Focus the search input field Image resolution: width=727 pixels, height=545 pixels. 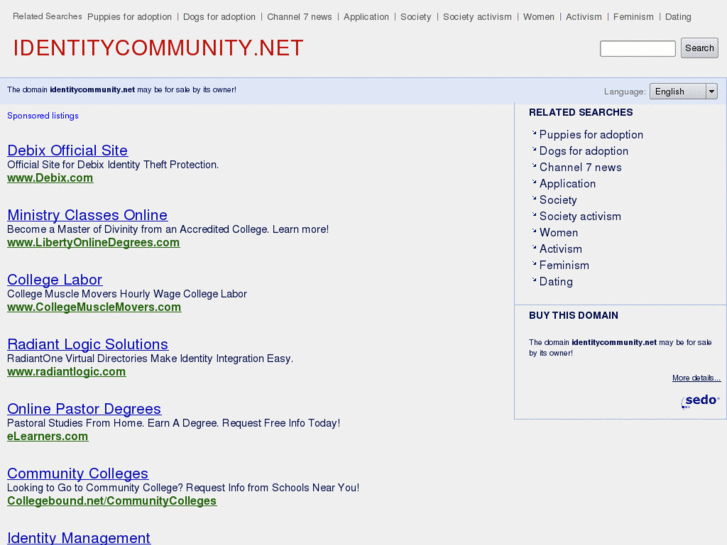click(638, 49)
